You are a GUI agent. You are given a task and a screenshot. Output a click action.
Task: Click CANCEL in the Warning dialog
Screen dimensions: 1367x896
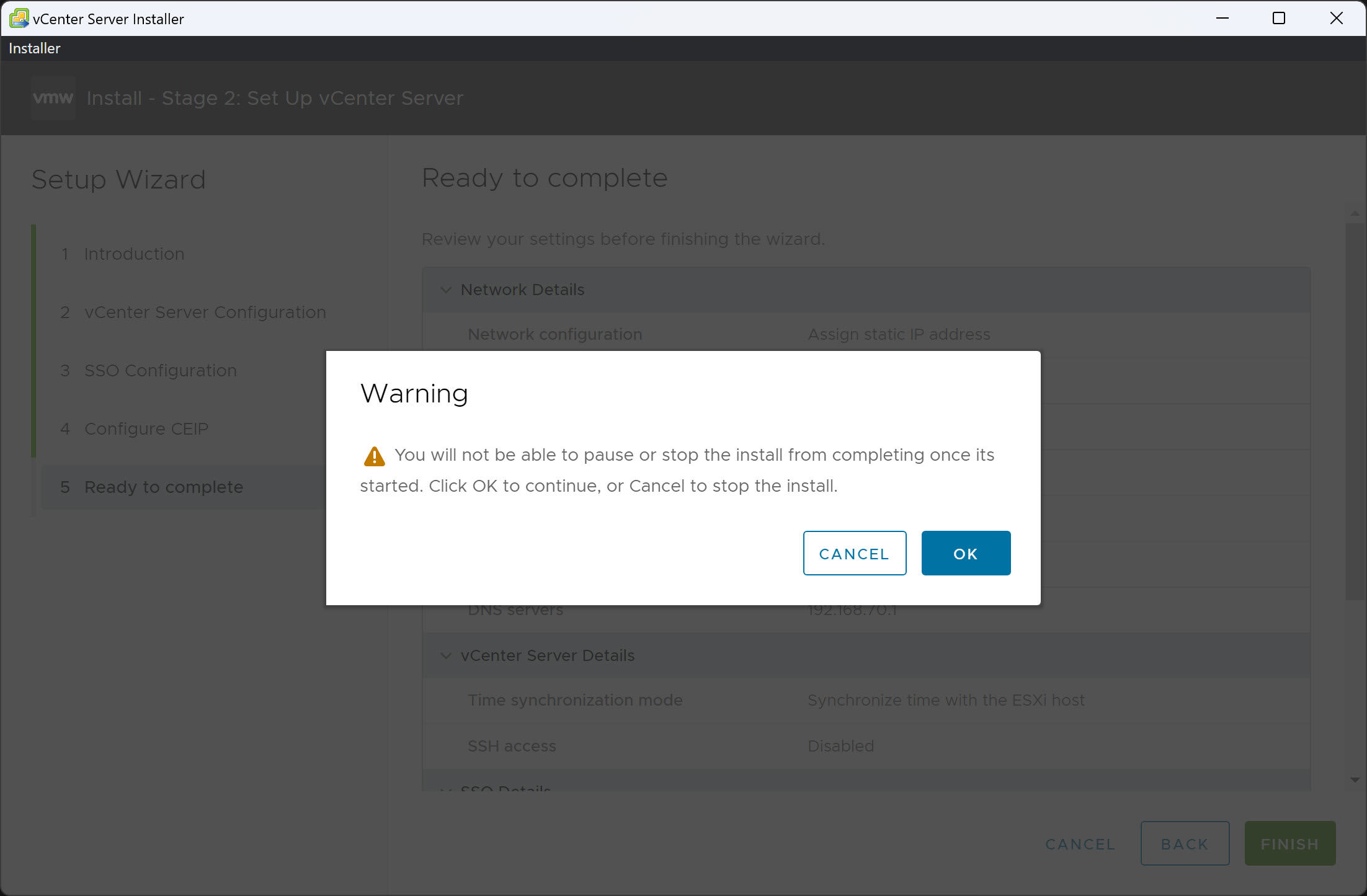tap(854, 553)
